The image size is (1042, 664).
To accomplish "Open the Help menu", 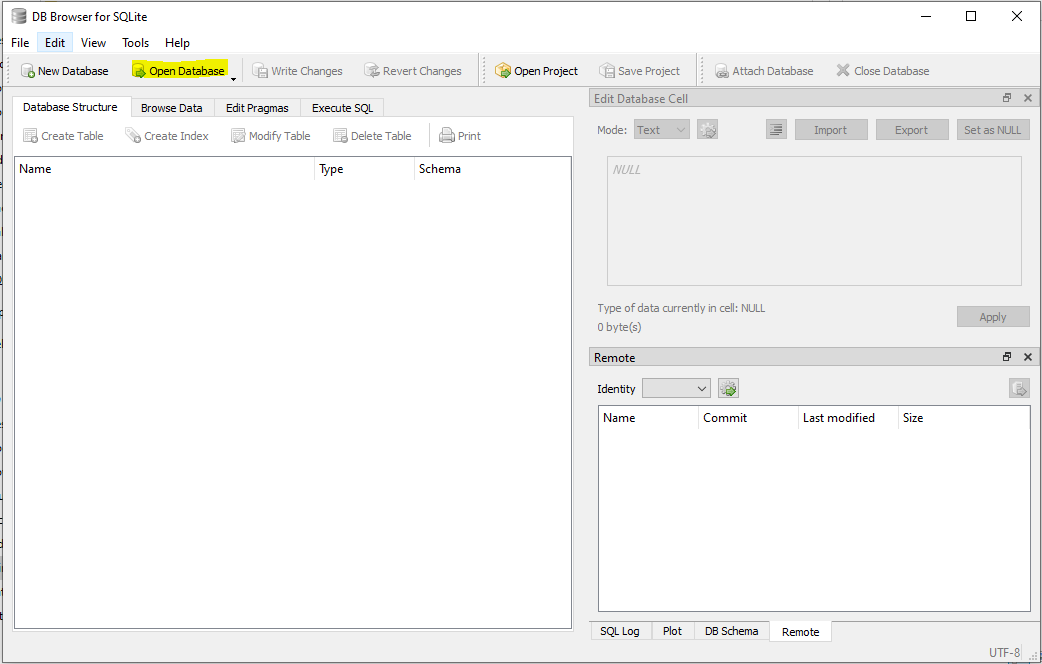I will 177,43.
